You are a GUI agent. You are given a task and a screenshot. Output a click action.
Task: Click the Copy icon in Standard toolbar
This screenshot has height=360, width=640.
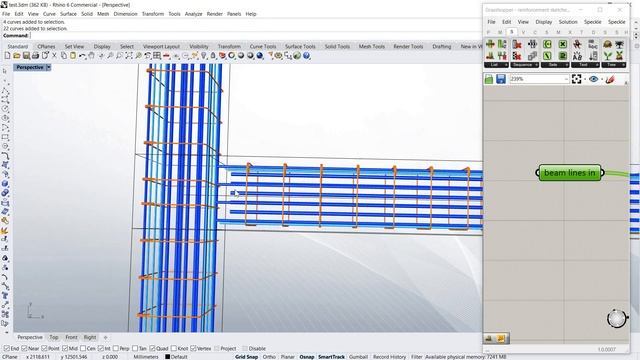click(64, 56)
